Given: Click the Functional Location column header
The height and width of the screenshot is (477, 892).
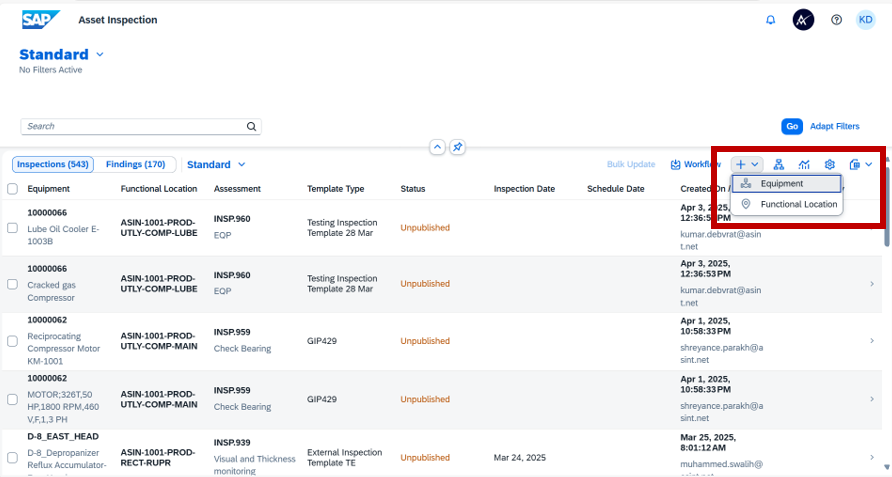Looking at the screenshot, I should tap(159, 189).
